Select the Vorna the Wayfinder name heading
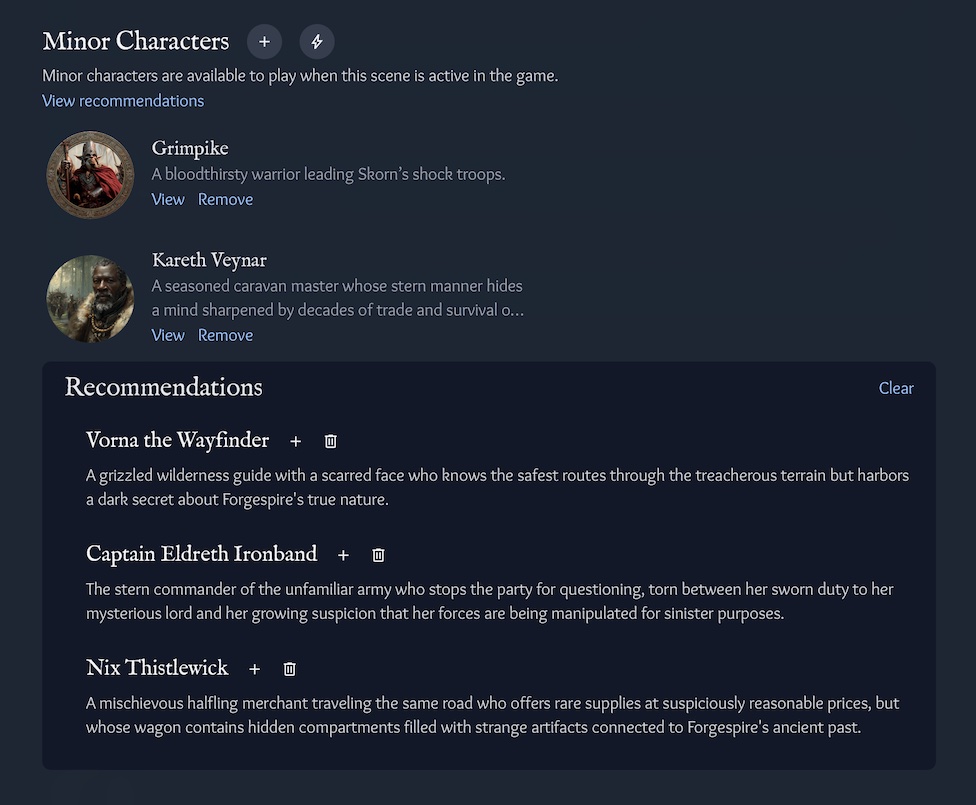 click(177, 440)
